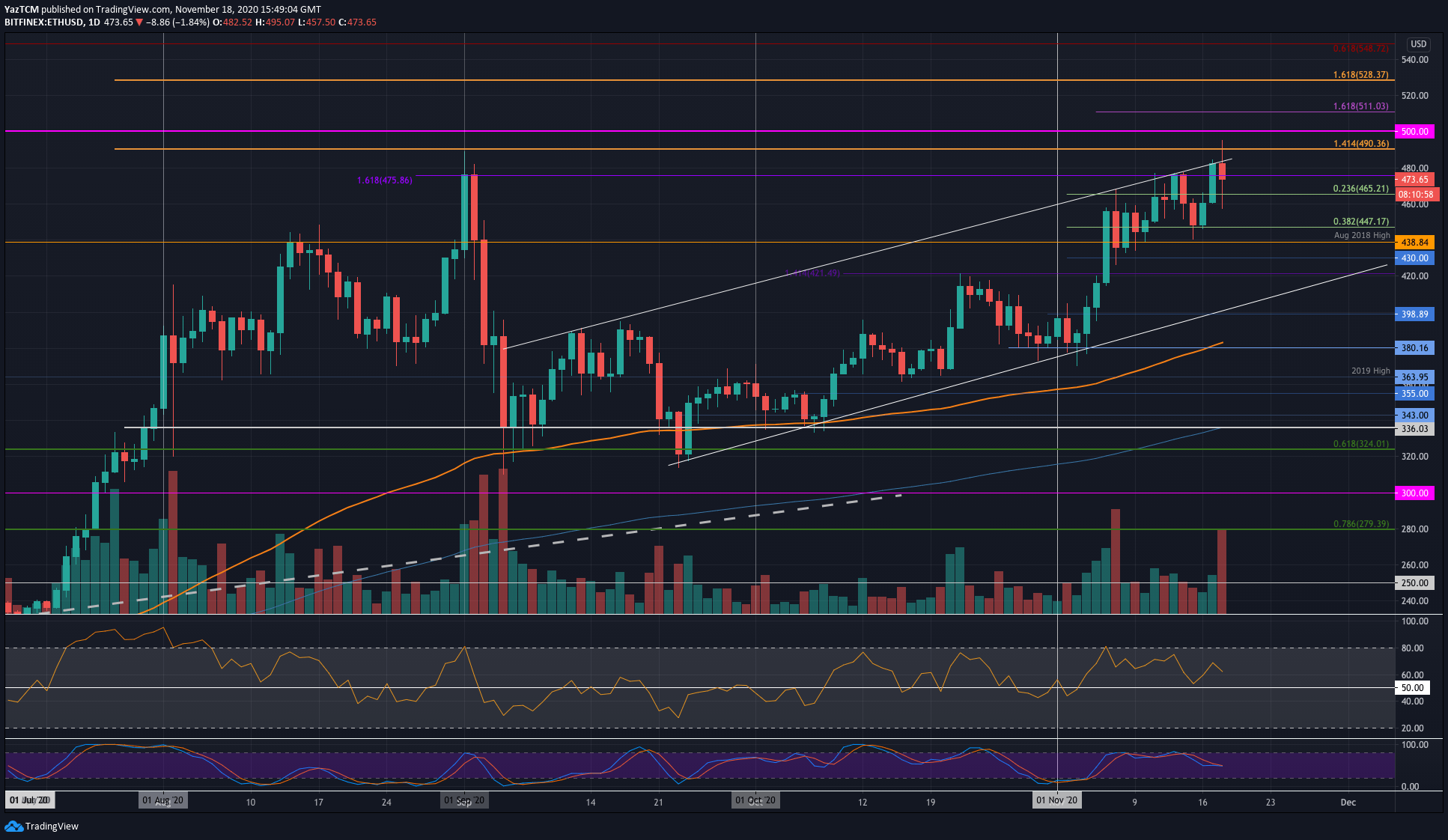The width and height of the screenshot is (1448, 840).
Task: Select the 300.00 magenta price label
Action: [1415, 493]
